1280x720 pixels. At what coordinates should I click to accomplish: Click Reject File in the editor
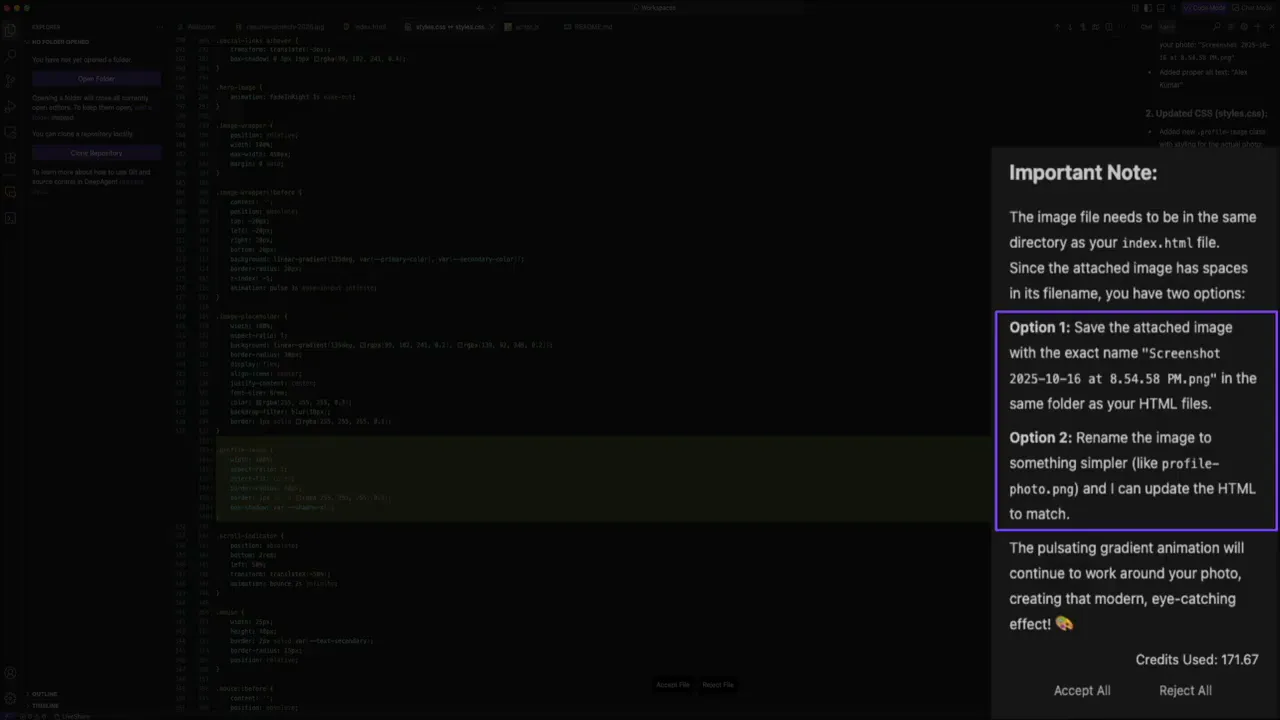pyautogui.click(x=718, y=685)
